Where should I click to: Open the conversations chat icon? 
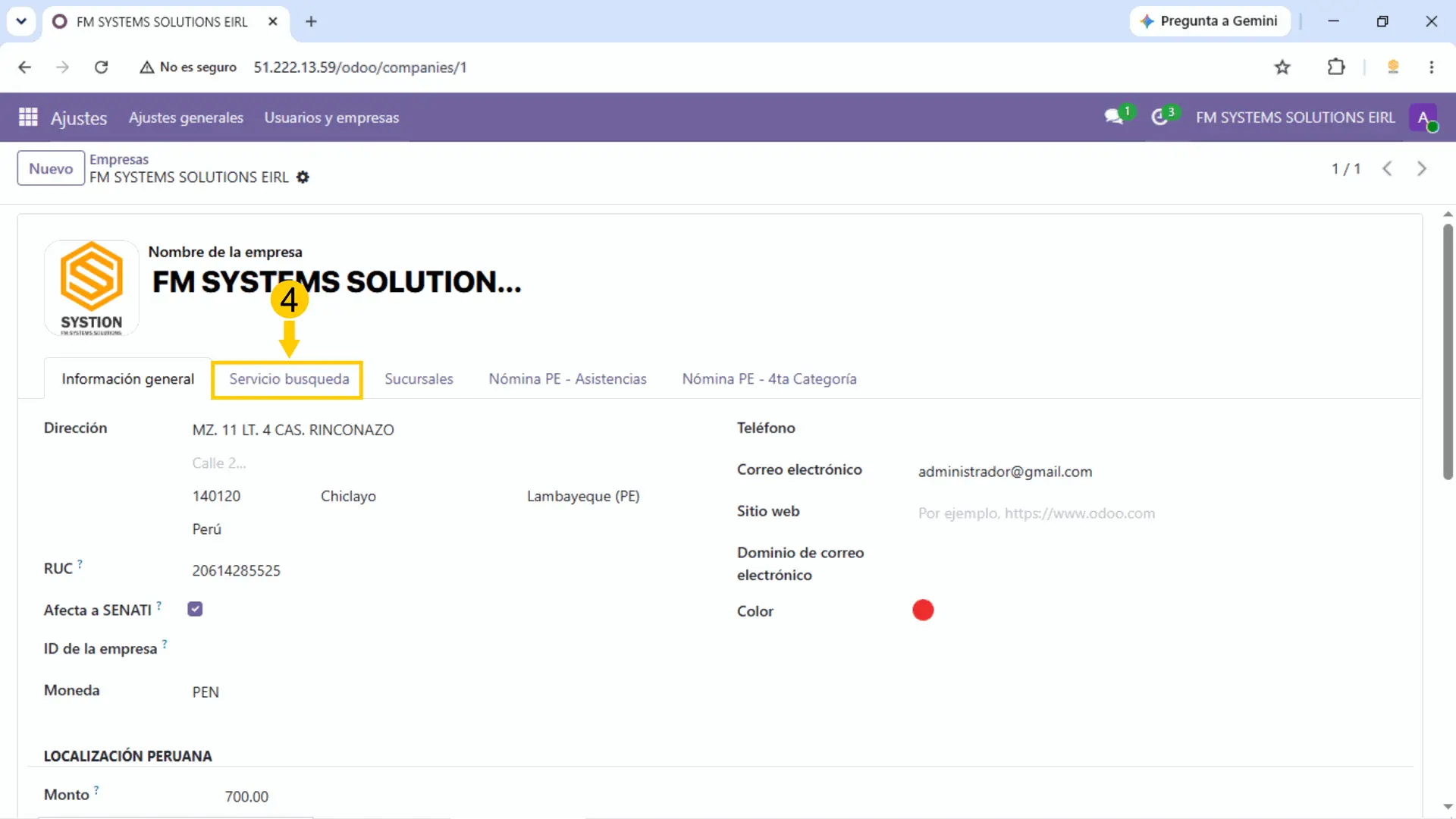[x=1113, y=118]
